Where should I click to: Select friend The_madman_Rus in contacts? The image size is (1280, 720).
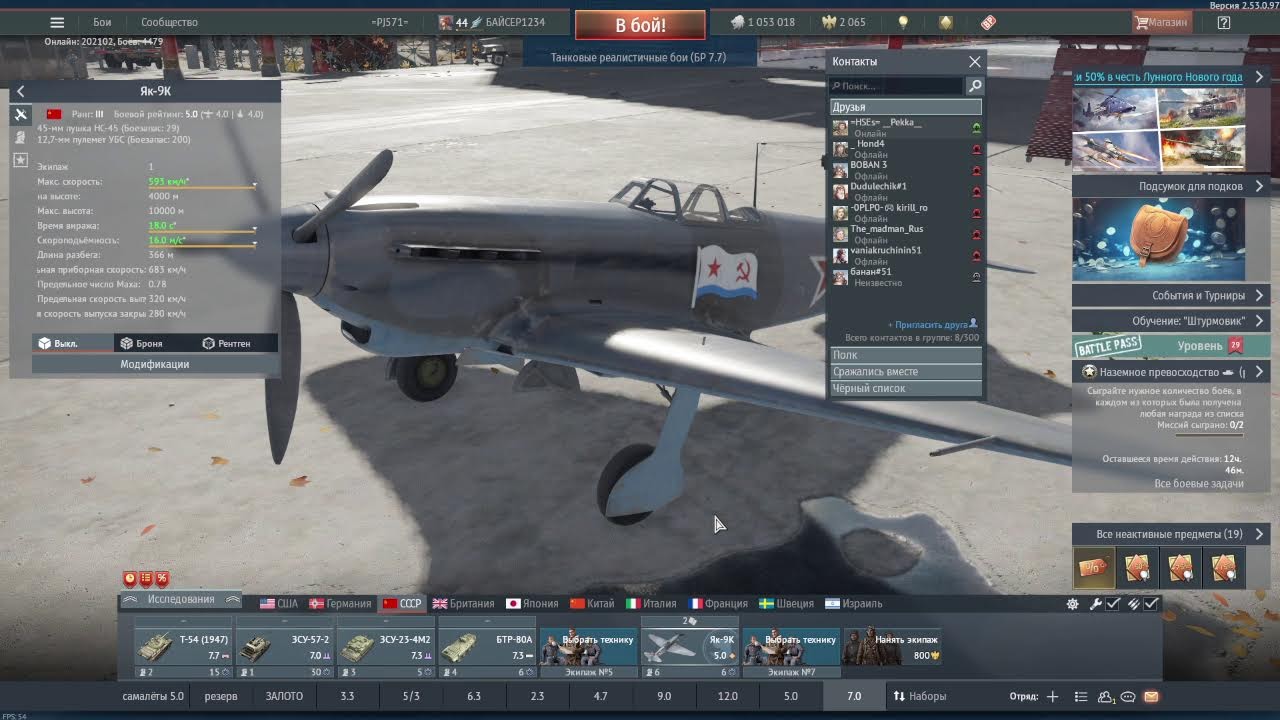[906, 234]
